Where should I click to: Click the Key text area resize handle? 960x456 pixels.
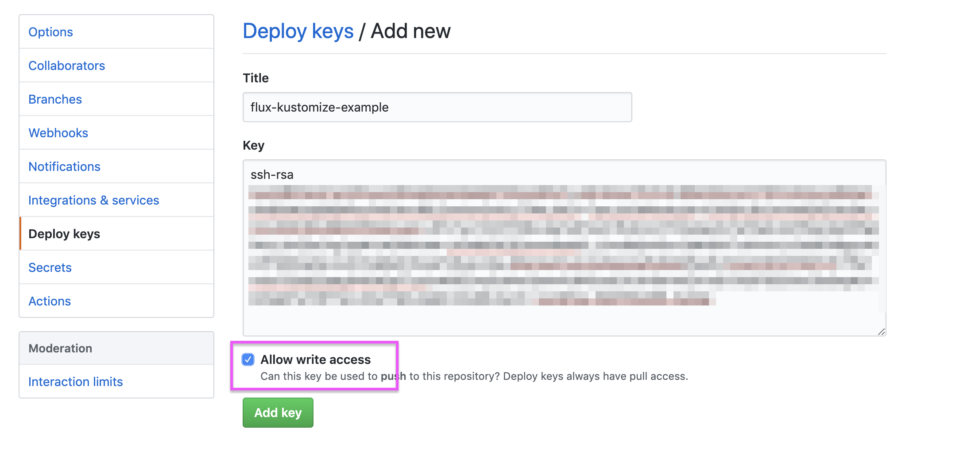click(x=880, y=330)
